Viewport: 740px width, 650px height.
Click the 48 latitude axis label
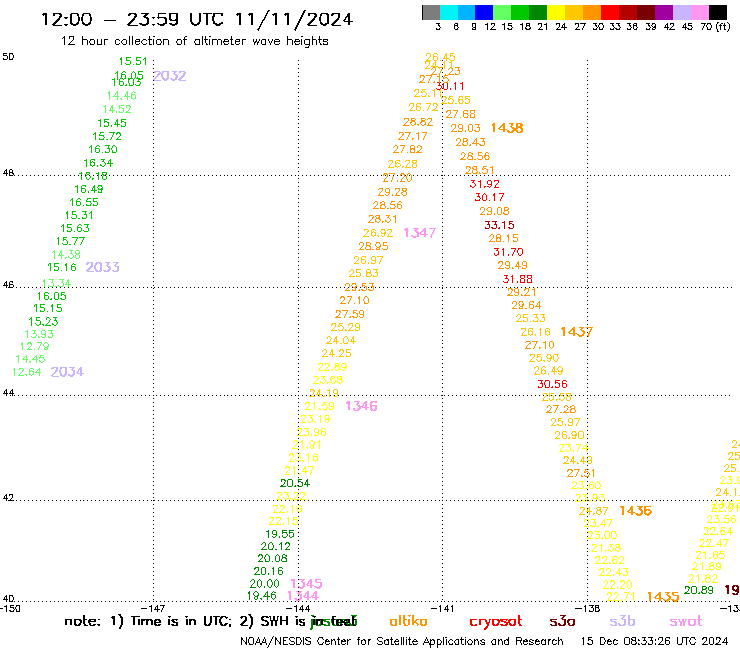tap(8, 173)
